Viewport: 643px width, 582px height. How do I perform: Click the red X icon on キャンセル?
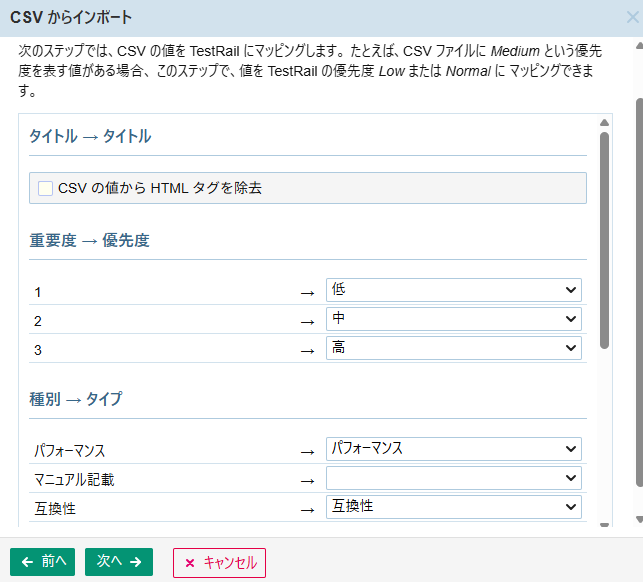(190, 562)
